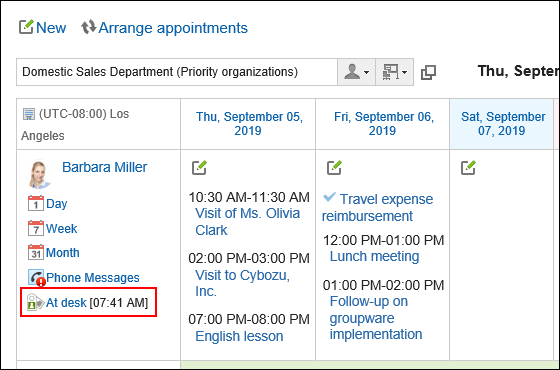Open Visit of Ms. Olivia Clark appointment
This screenshot has height=370, width=560.
(247, 221)
